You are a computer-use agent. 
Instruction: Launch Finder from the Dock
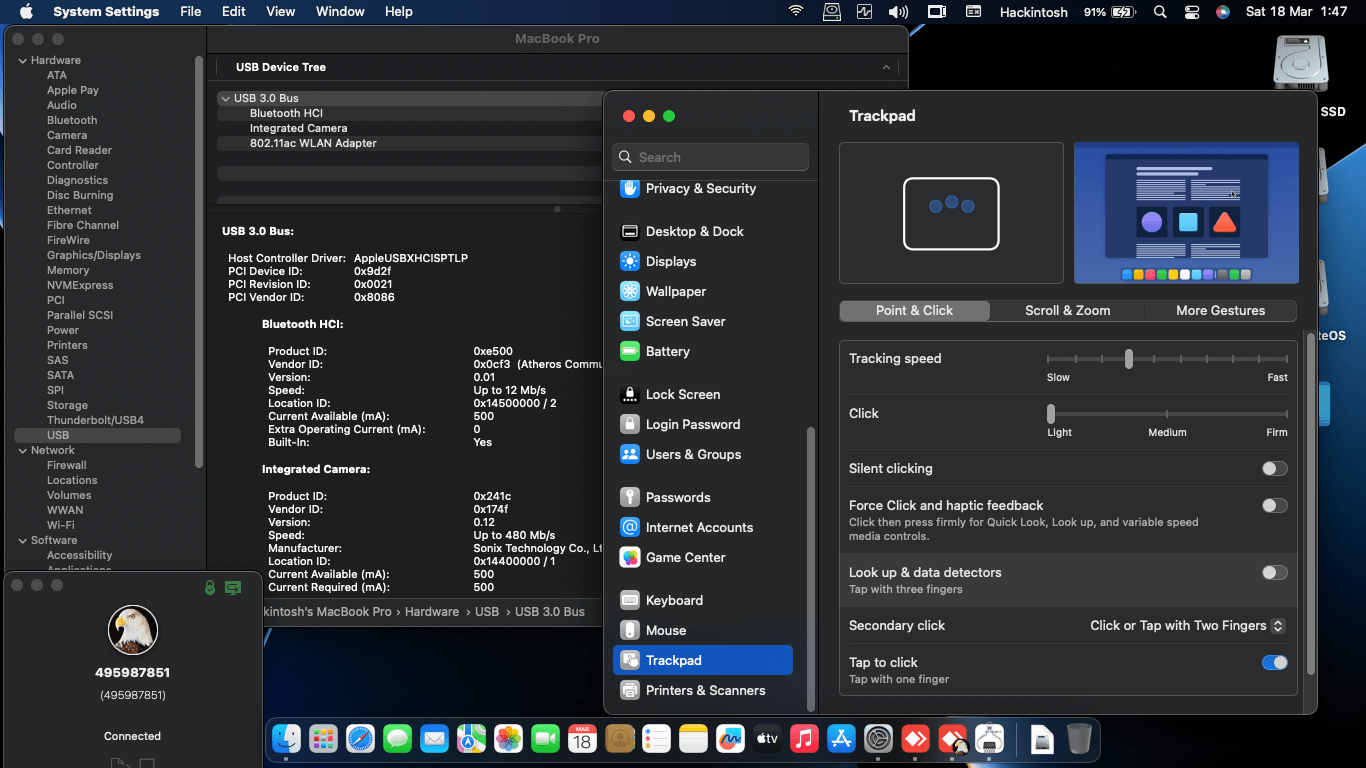(x=287, y=739)
